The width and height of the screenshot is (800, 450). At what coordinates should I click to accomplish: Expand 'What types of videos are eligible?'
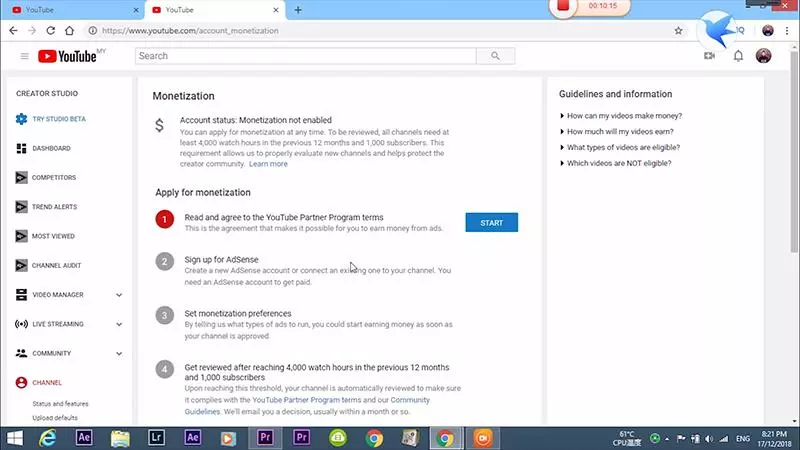coord(620,147)
